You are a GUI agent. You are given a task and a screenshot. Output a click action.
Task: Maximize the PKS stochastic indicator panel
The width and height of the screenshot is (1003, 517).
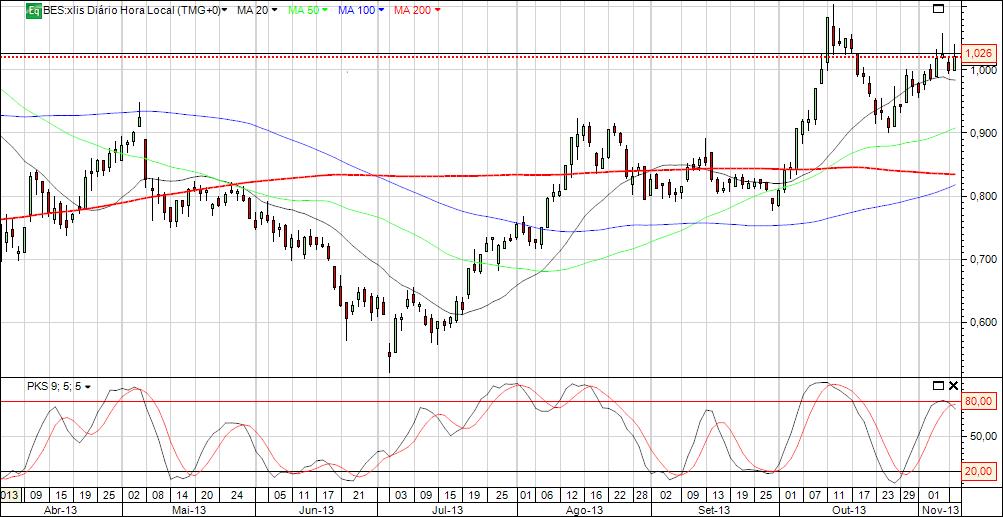938,385
